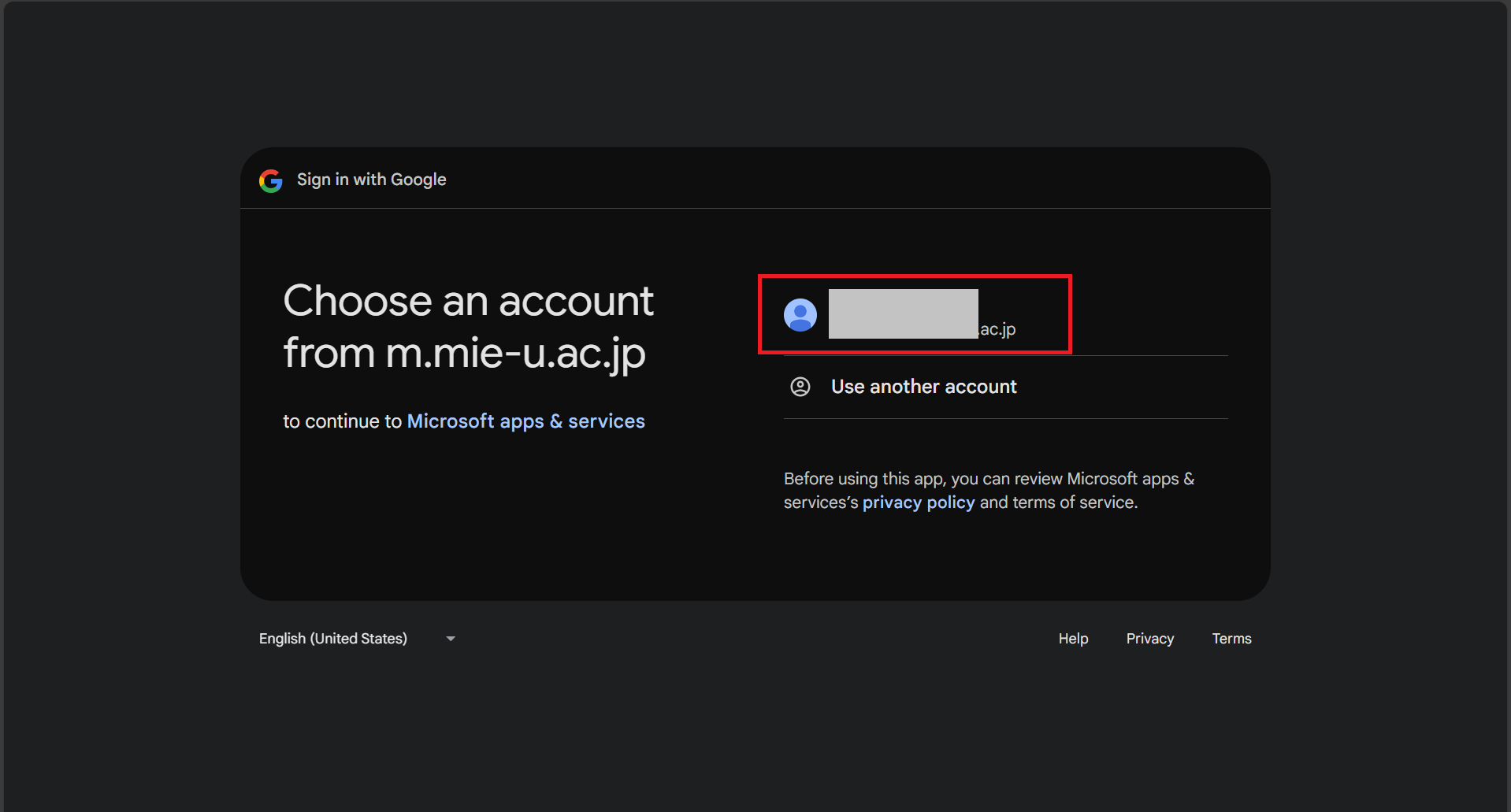Click the person icon for another account

point(800,387)
